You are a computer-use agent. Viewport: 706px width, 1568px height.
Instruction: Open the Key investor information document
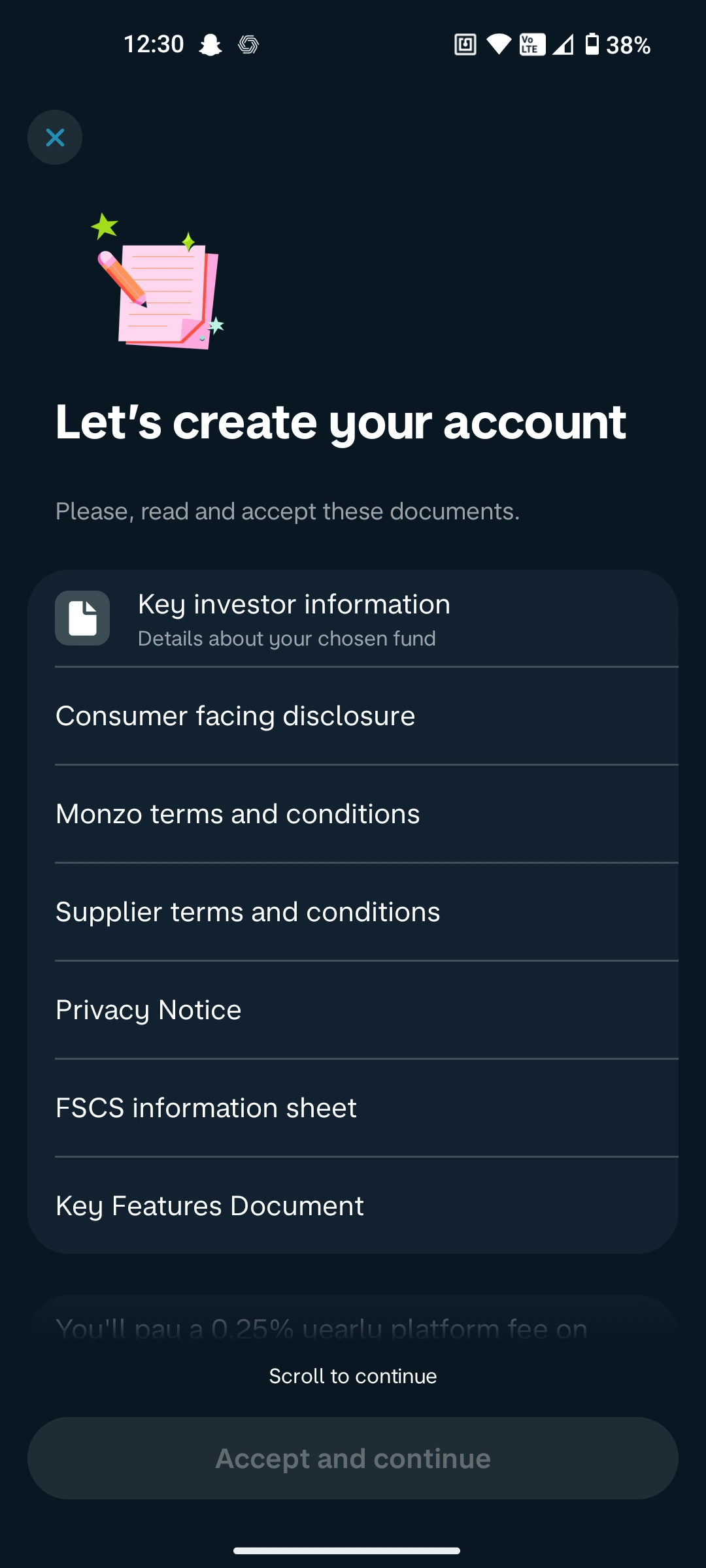(x=353, y=617)
